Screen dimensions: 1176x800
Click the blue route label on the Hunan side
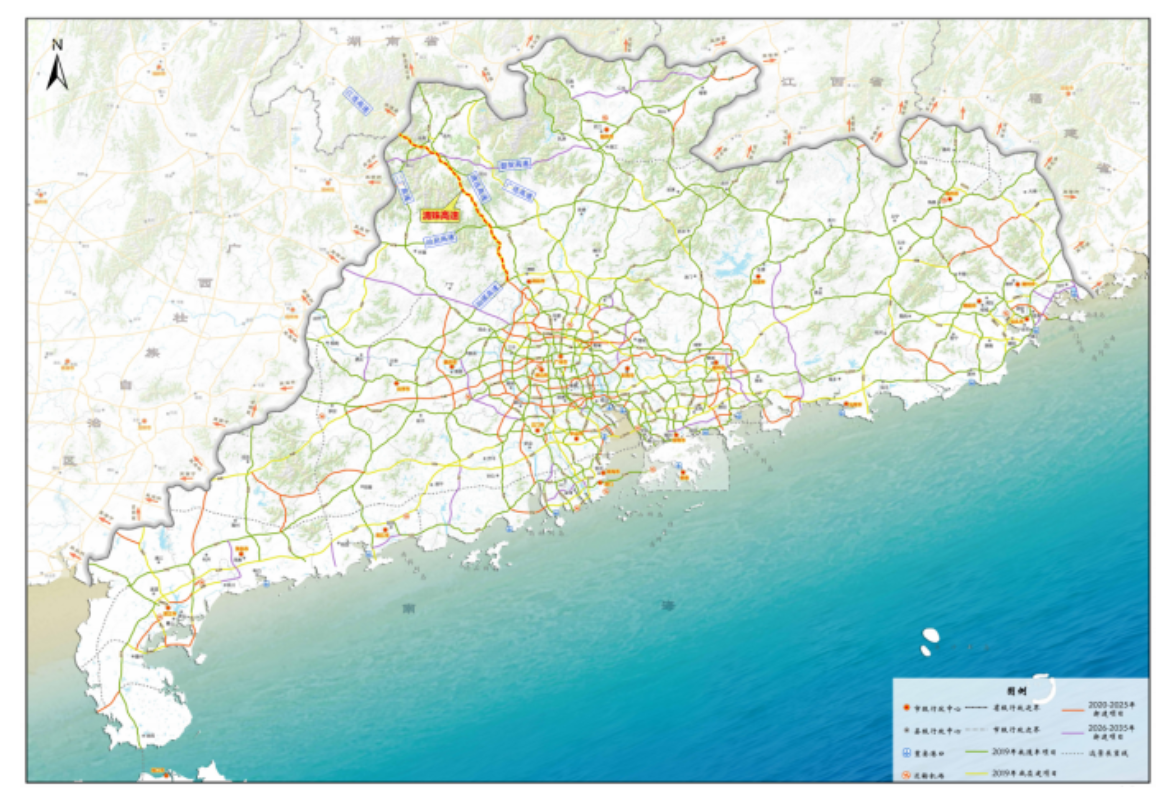click(357, 98)
